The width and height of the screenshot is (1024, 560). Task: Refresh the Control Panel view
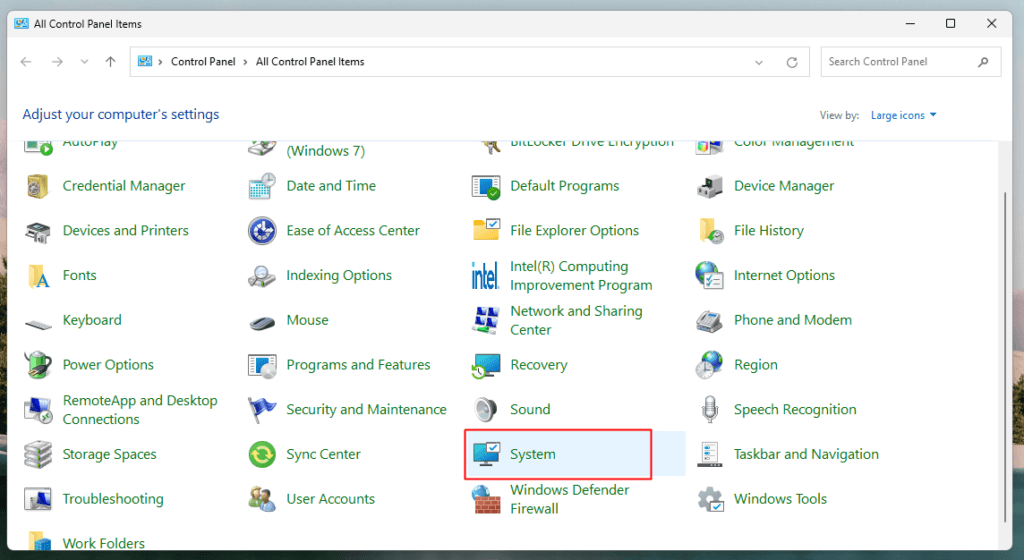point(792,63)
